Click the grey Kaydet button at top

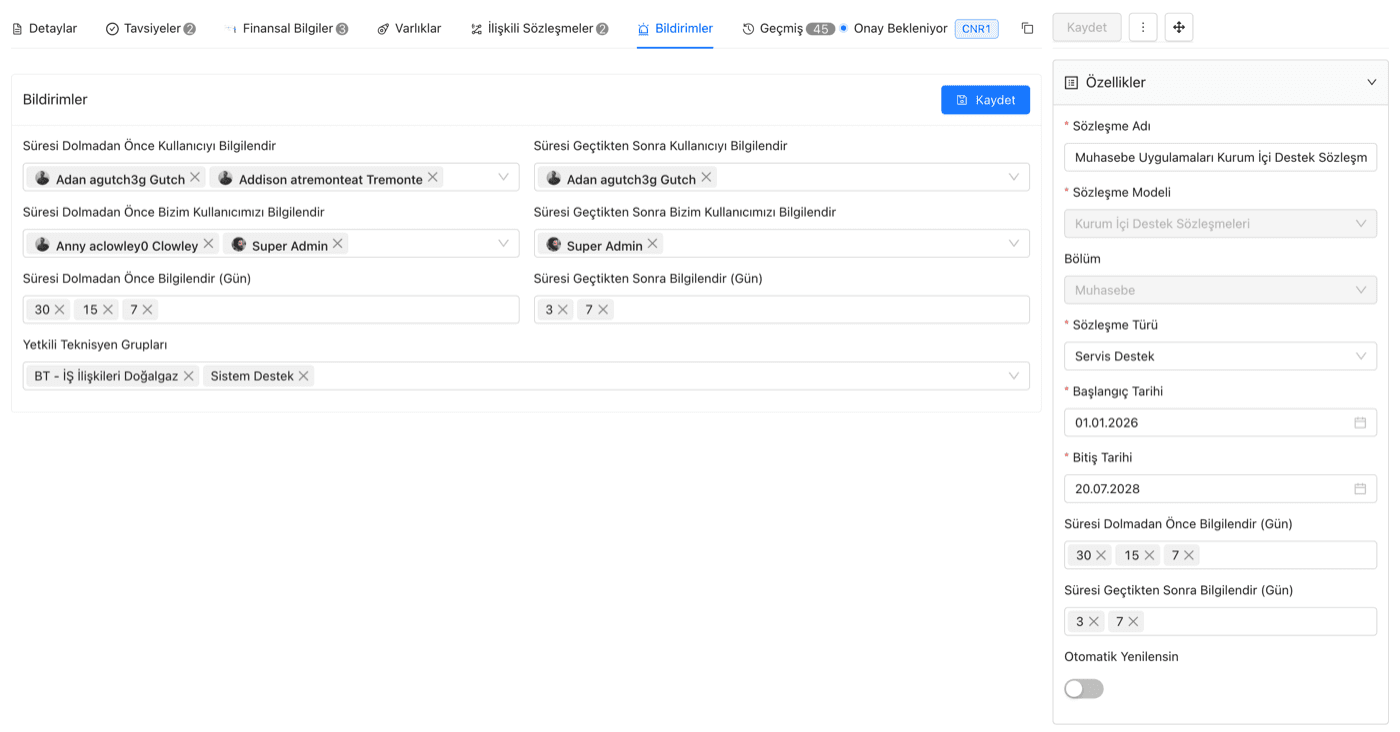click(1087, 28)
